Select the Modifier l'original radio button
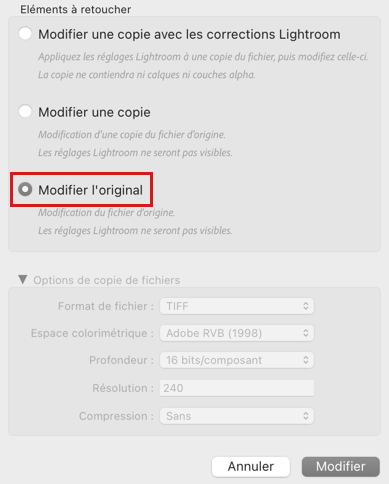The image size is (389, 484). (25, 189)
